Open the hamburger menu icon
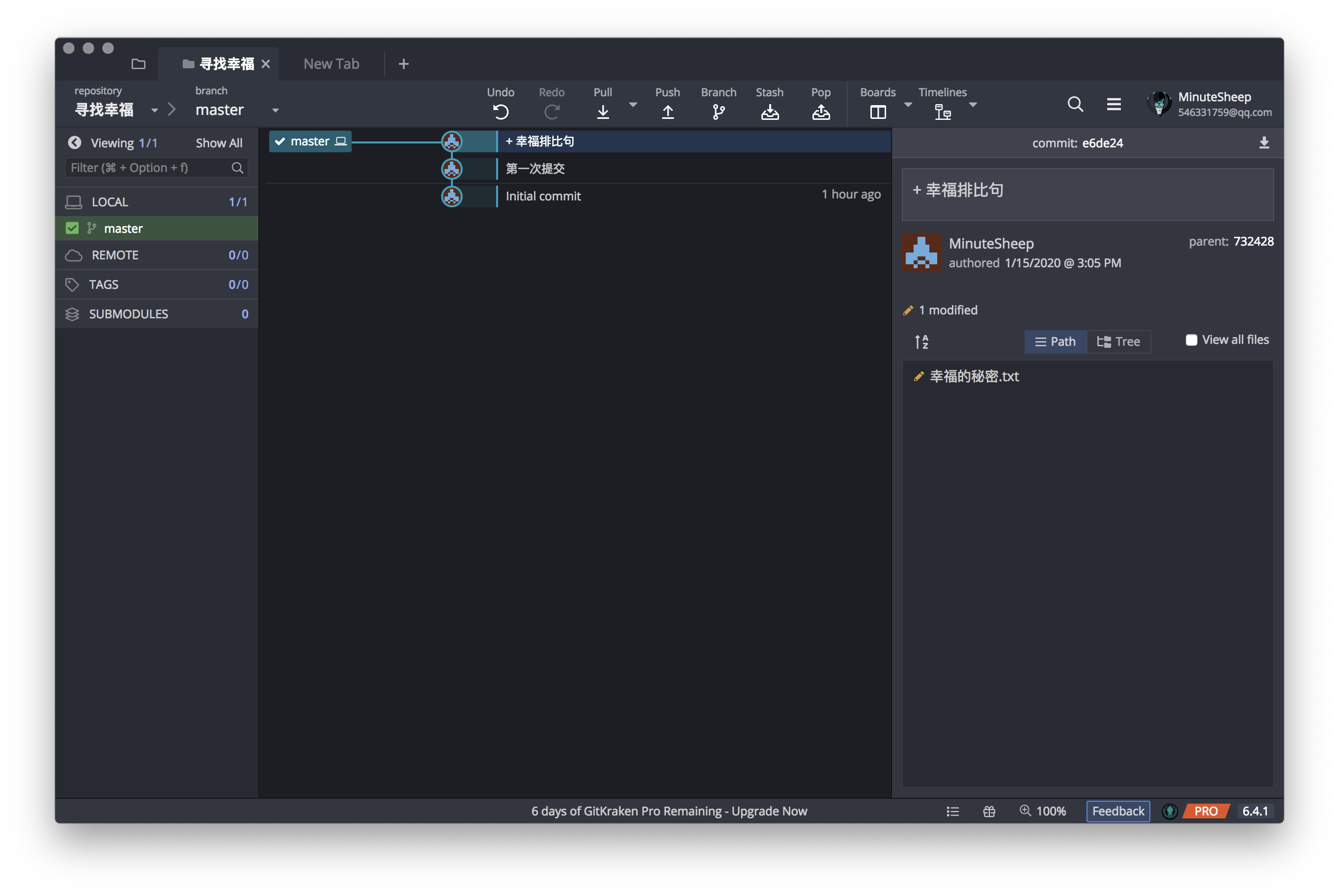This screenshot has width=1339, height=896. coord(1114,104)
